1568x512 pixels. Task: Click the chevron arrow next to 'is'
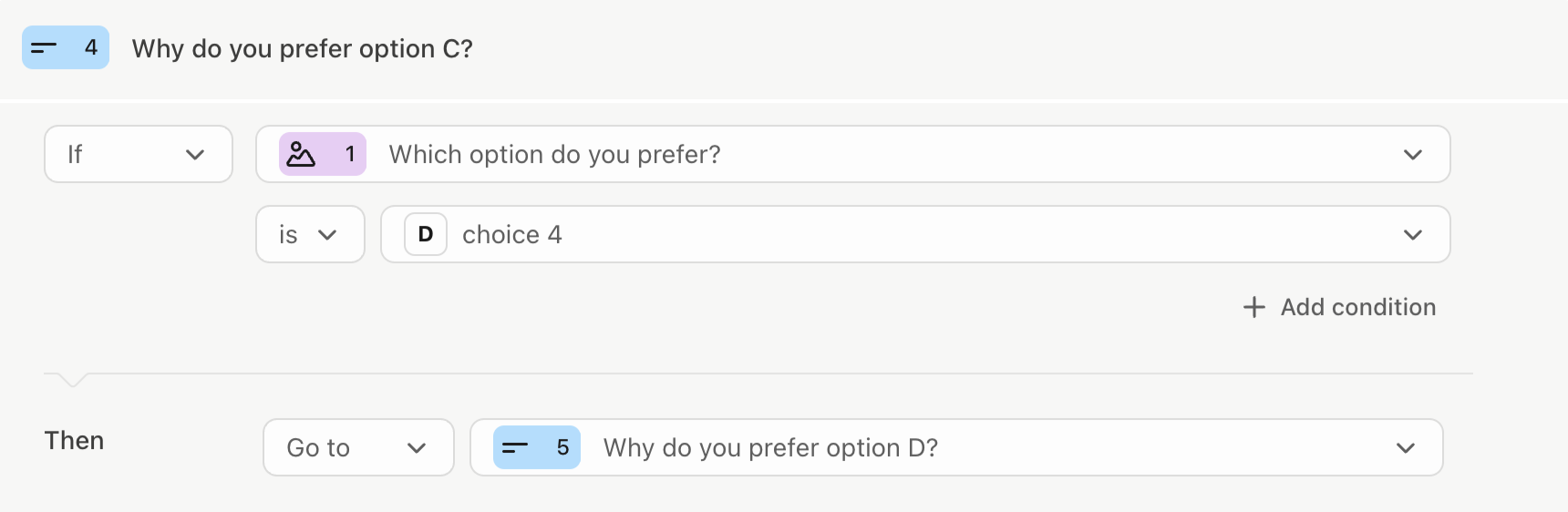[327, 235]
